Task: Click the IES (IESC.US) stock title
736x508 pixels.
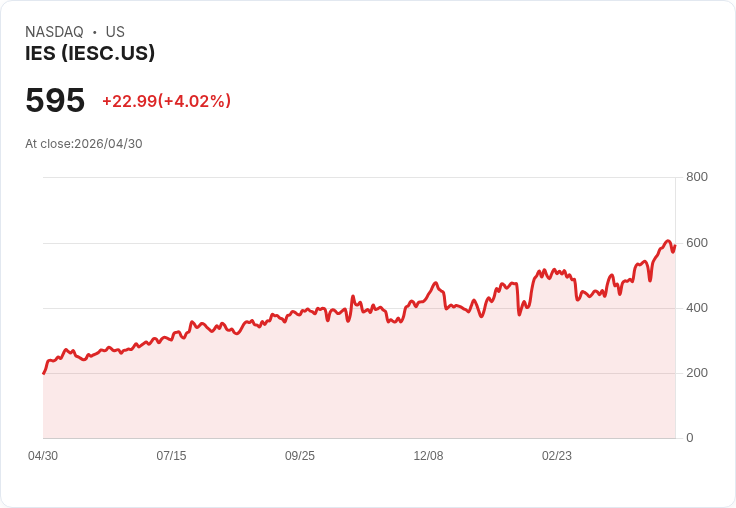Action: point(90,54)
